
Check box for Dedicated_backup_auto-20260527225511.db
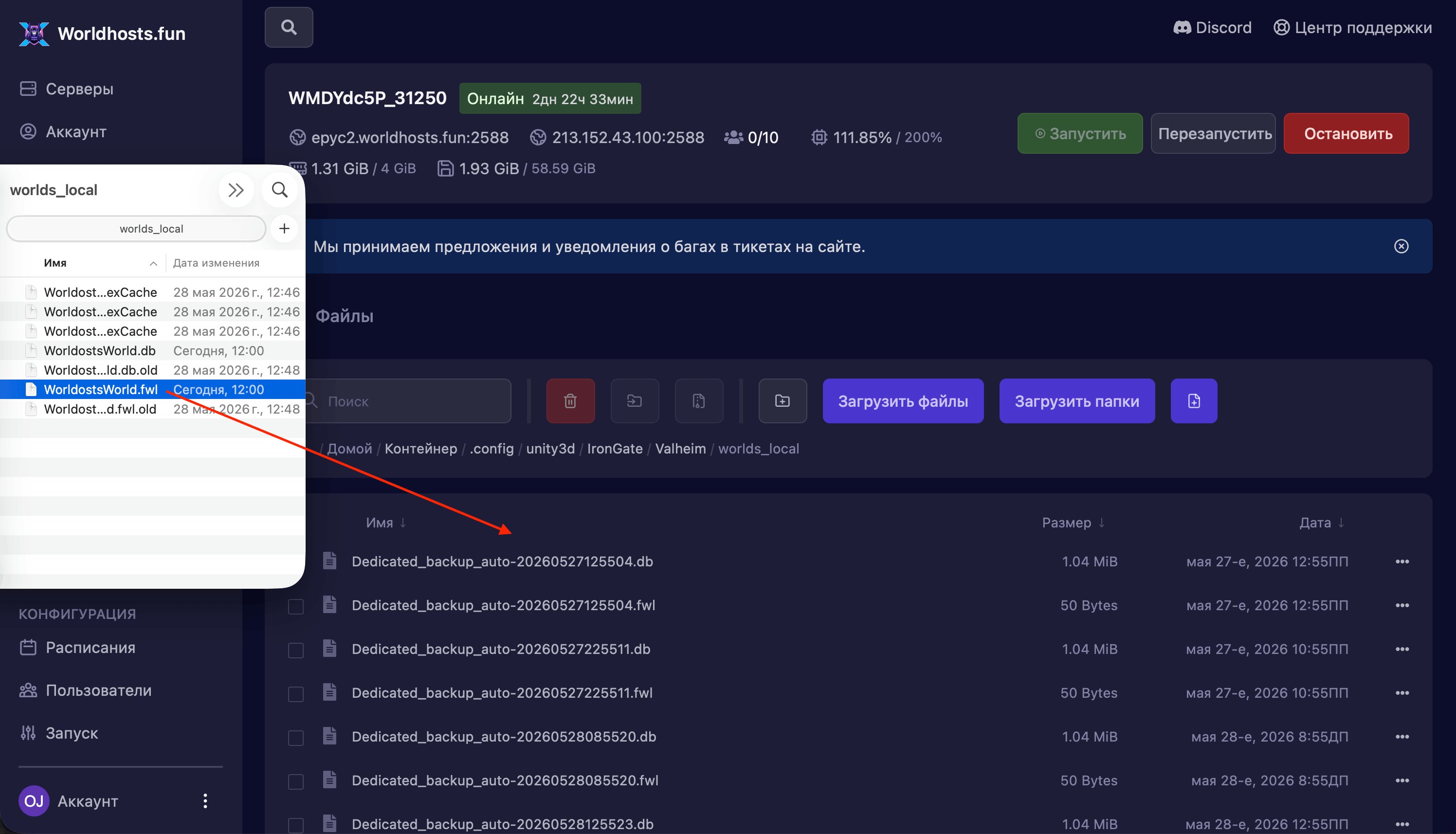pos(295,650)
